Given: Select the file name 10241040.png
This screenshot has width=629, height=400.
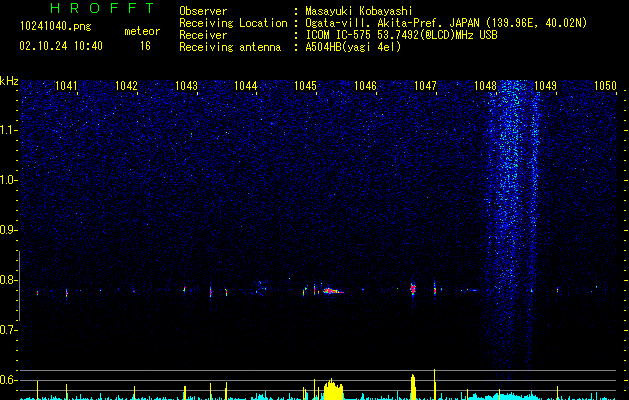Looking at the screenshot, I should coord(56,27).
